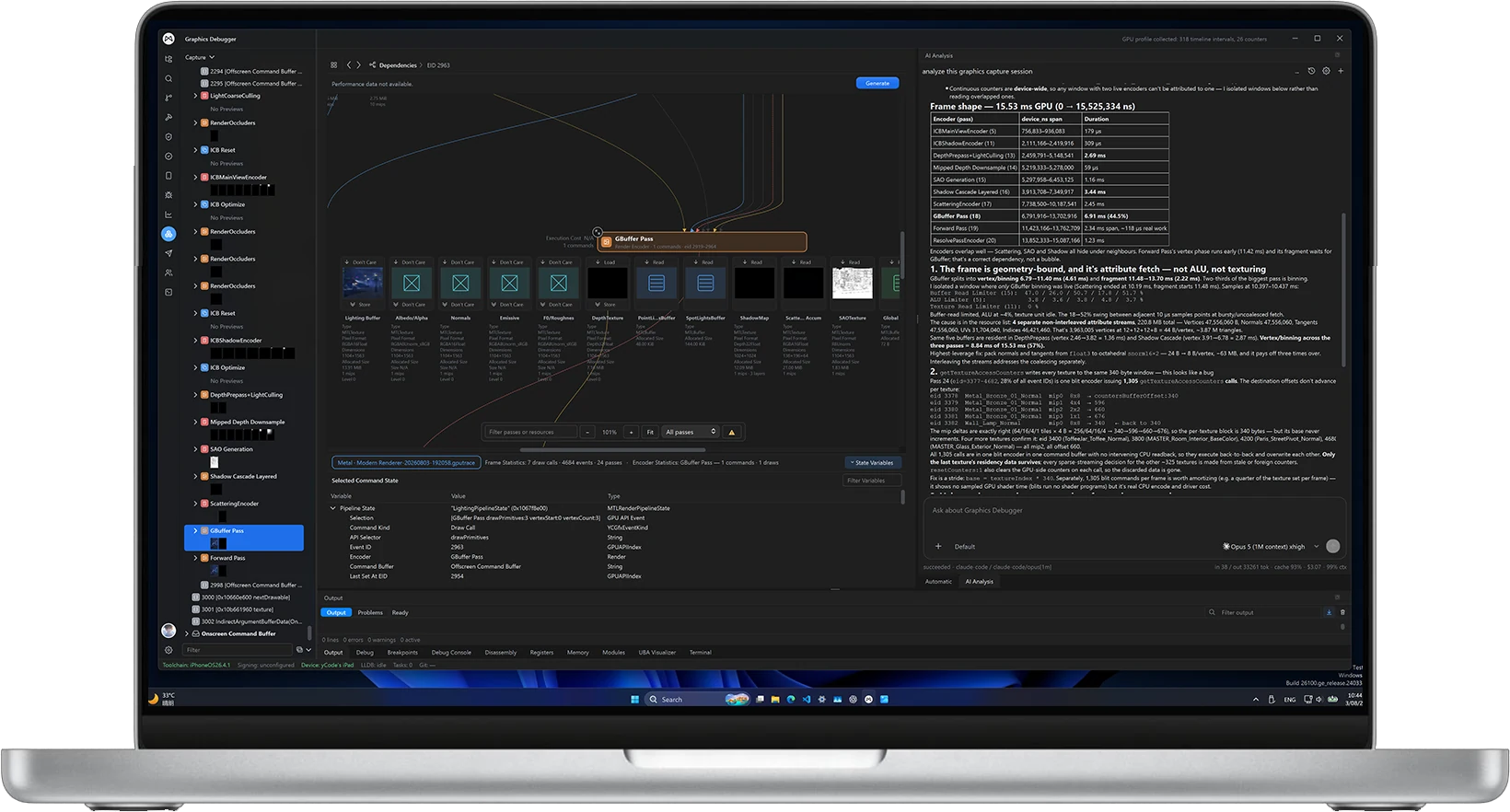Expand the LightCoarseCulling encoder
Image resolution: width=1510 pixels, height=812 pixels.
(195, 96)
